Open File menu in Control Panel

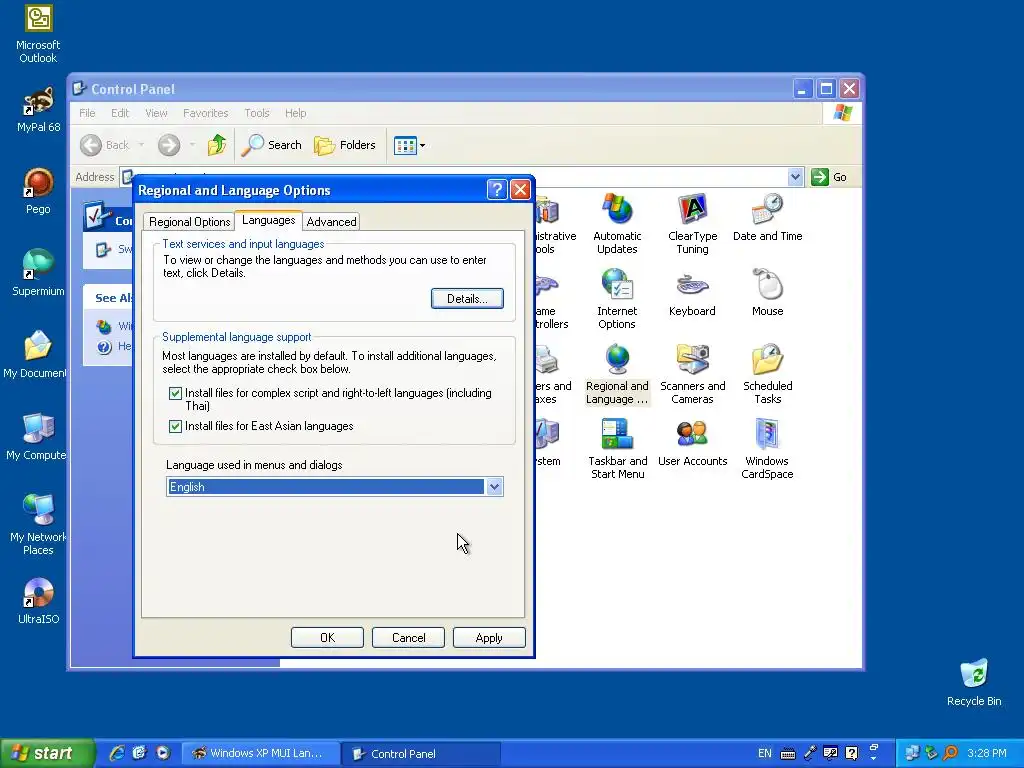point(87,113)
